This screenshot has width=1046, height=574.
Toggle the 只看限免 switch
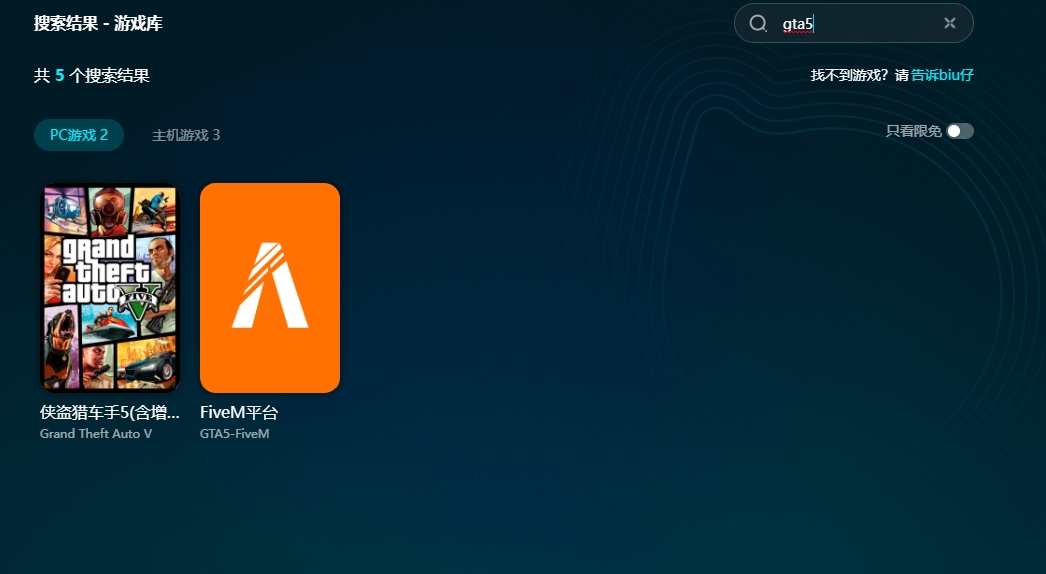point(960,131)
